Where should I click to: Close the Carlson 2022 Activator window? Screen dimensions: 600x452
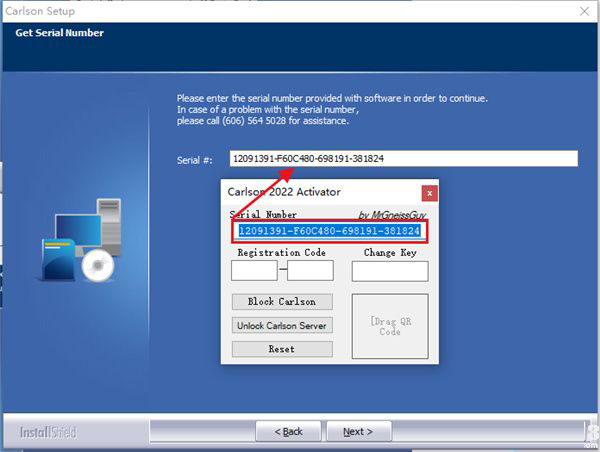click(430, 193)
